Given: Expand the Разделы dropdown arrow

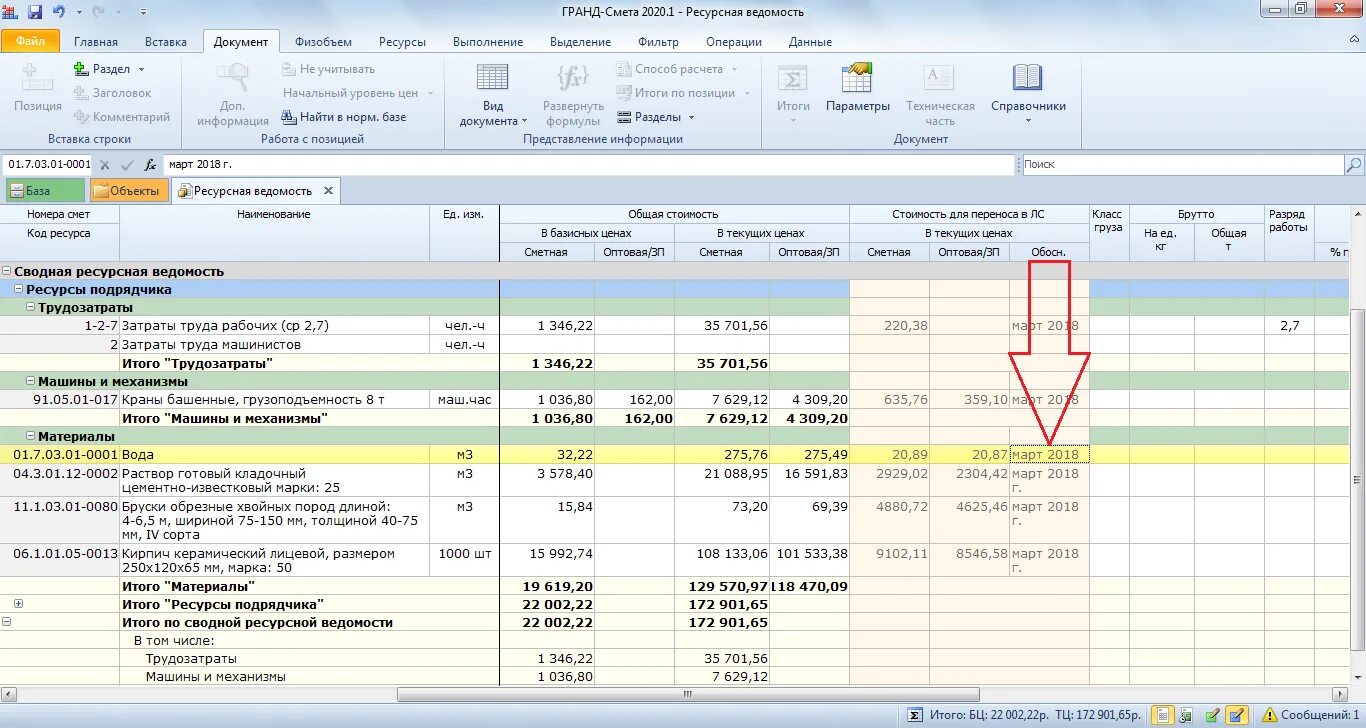Looking at the screenshot, I should point(691,118).
